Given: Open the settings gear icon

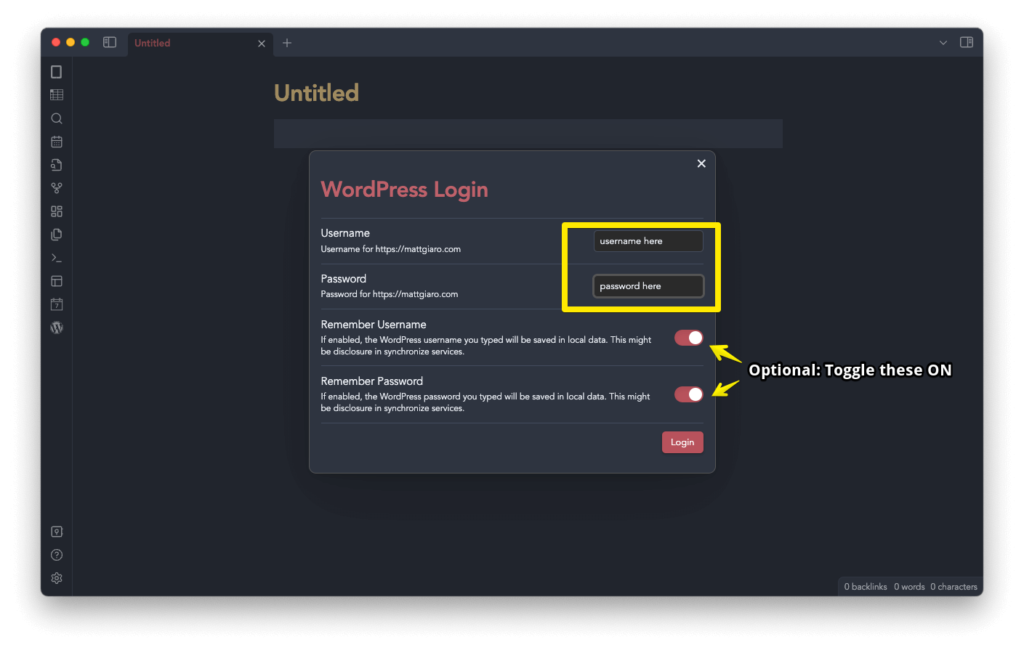Looking at the screenshot, I should click(x=57, y=578).
